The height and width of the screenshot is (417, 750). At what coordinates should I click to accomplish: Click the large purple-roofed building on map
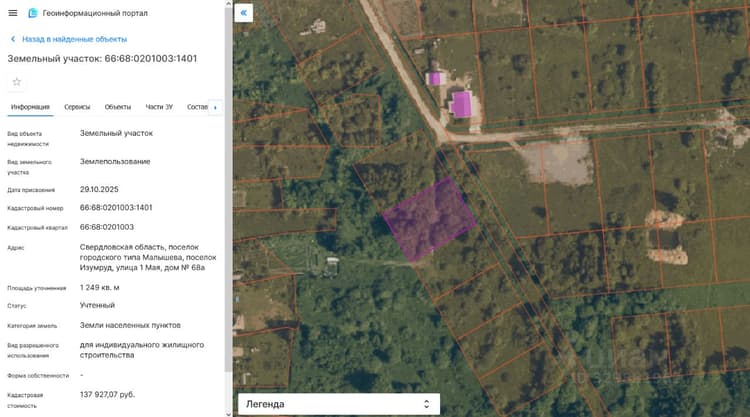[461, 104]
